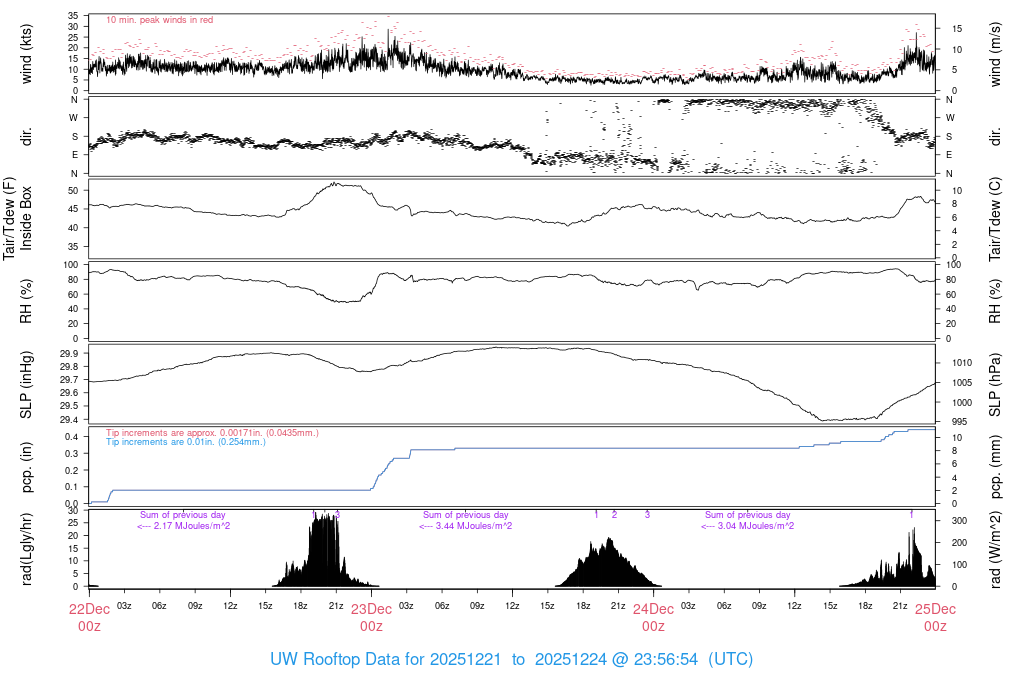Viewport: 1024px width, 700px height.
Task: Click the '50' tick on Tair/Tdew (F) axis
Action: pyautogui.click(x=74, y=191)
